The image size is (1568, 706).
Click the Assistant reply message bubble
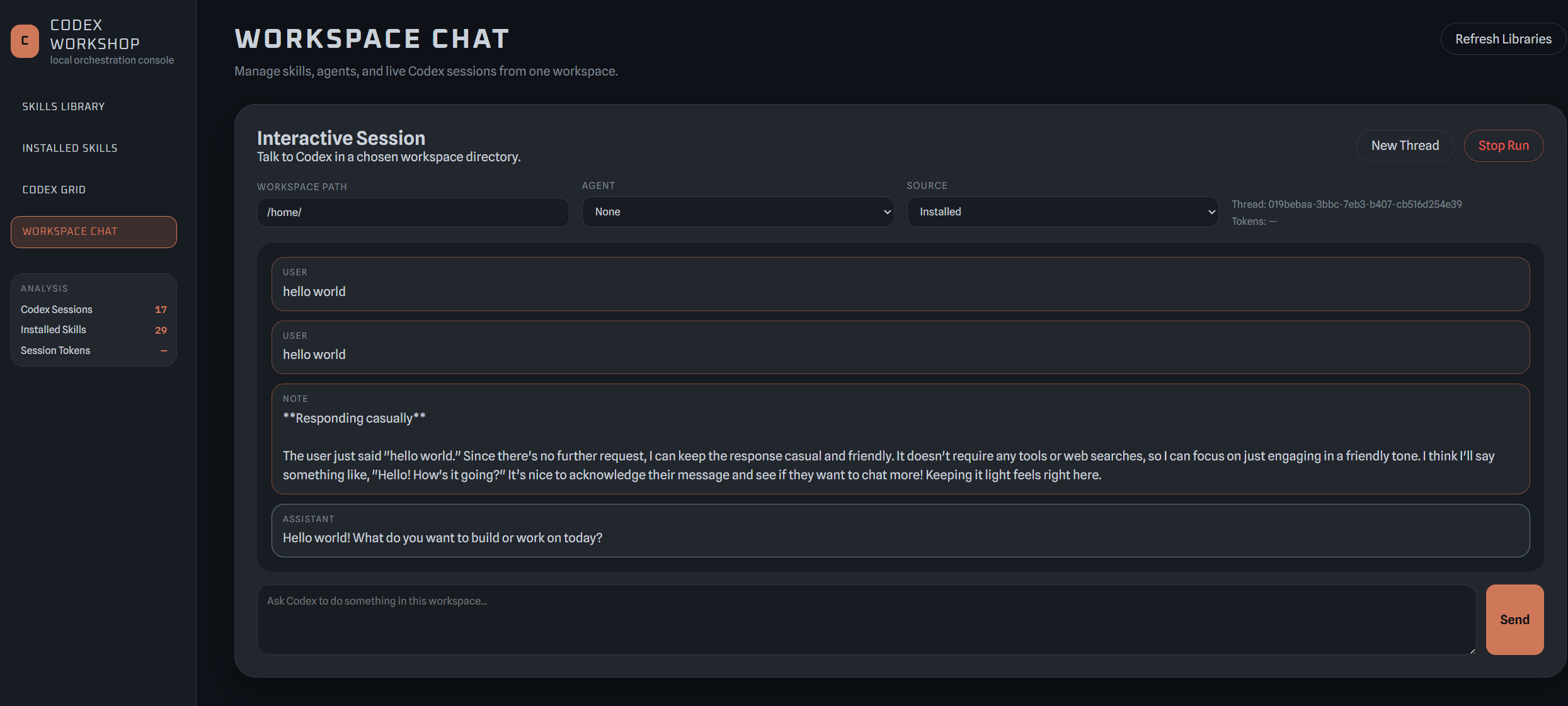(x=900, y=530)
